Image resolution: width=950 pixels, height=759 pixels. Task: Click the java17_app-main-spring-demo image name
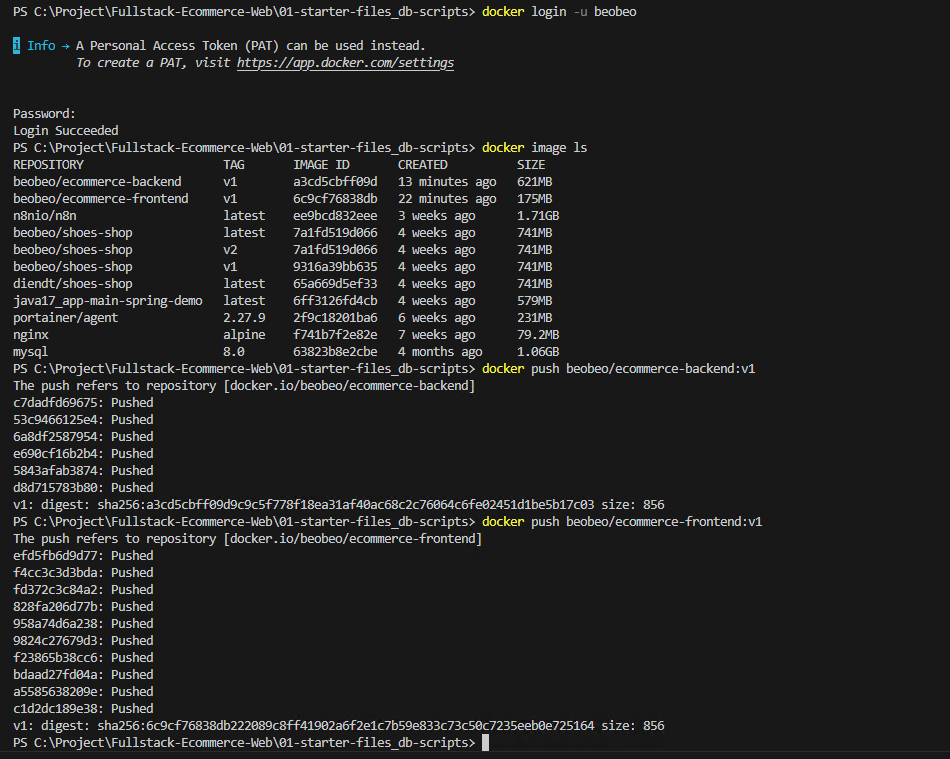[x=107, y=301]
